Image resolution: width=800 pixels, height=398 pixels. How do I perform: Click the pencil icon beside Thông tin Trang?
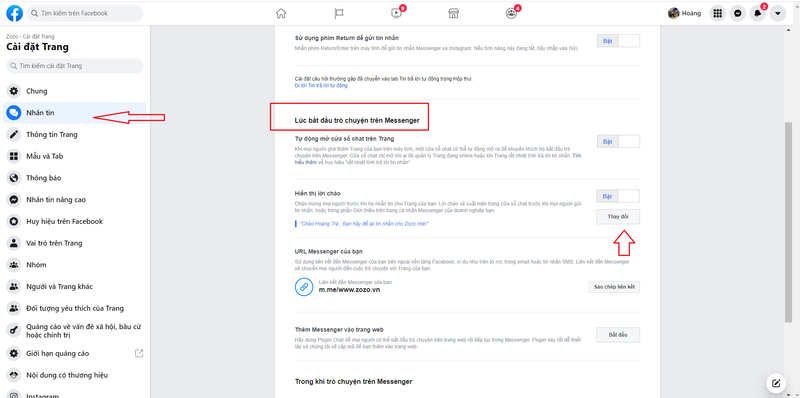(14, 135)
